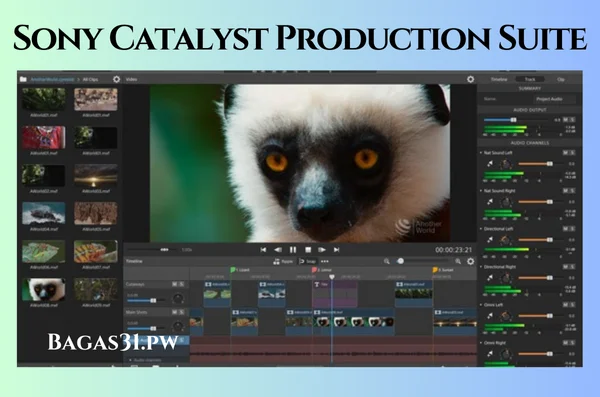
Task: Solo the Nat Sound Left channel
Action: pyautogui.click(x=572, y=152)
